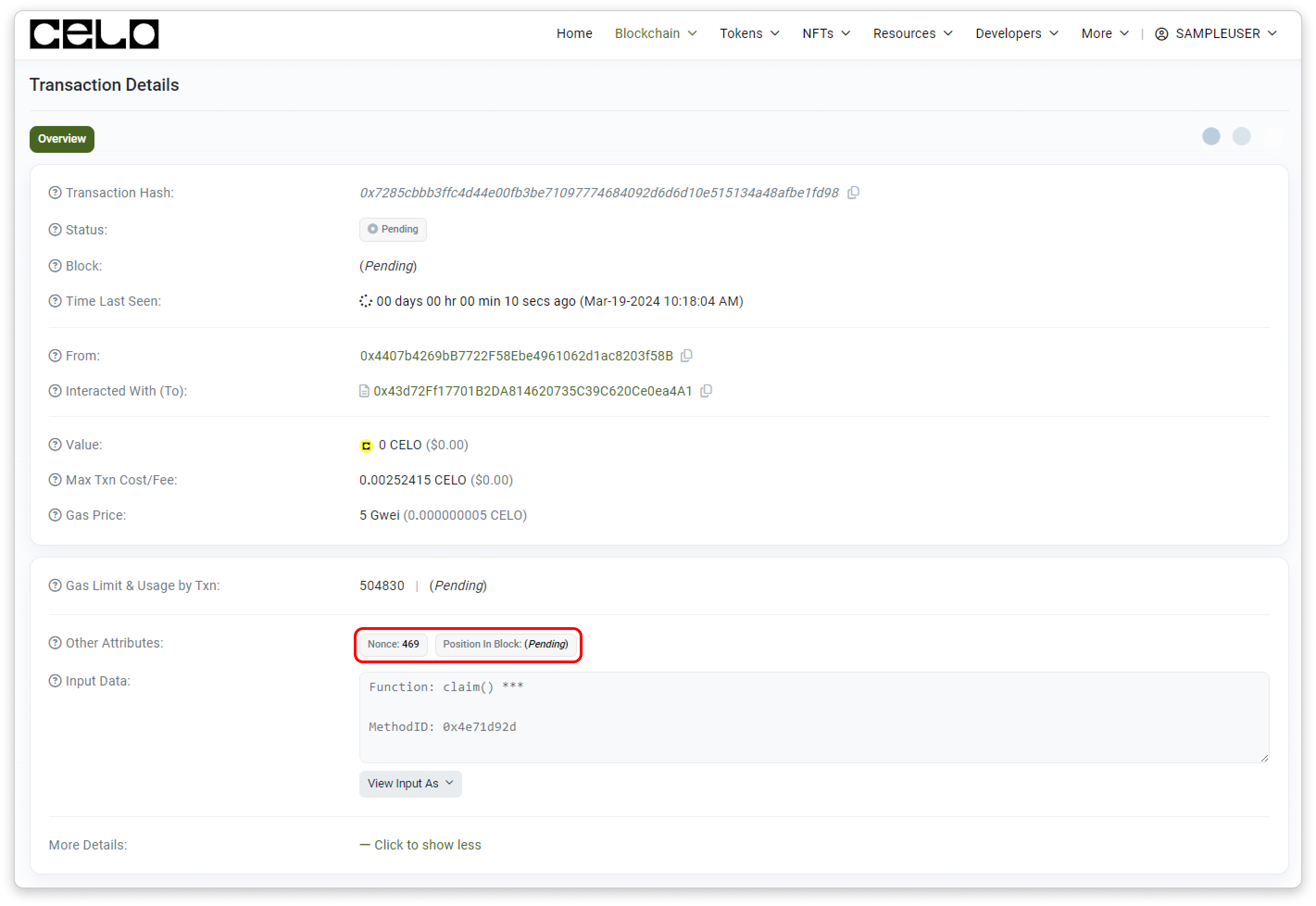
Task: Collapse details via Click to show less
Action: [420, 845]
